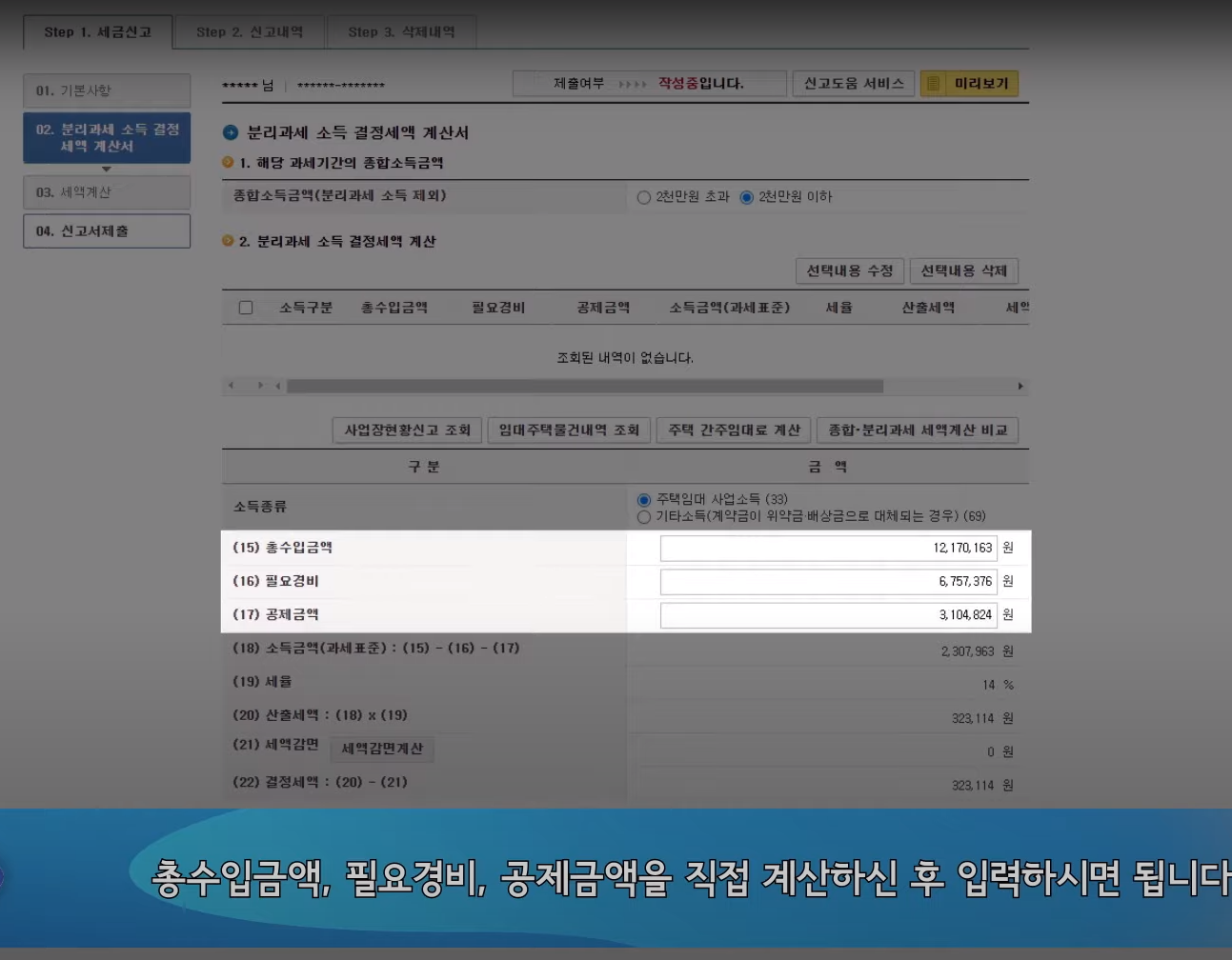Select the 2천만원 이하 radio button
Image resolution: width=1232 pixels, height=960 pixels.
point(747,197)
